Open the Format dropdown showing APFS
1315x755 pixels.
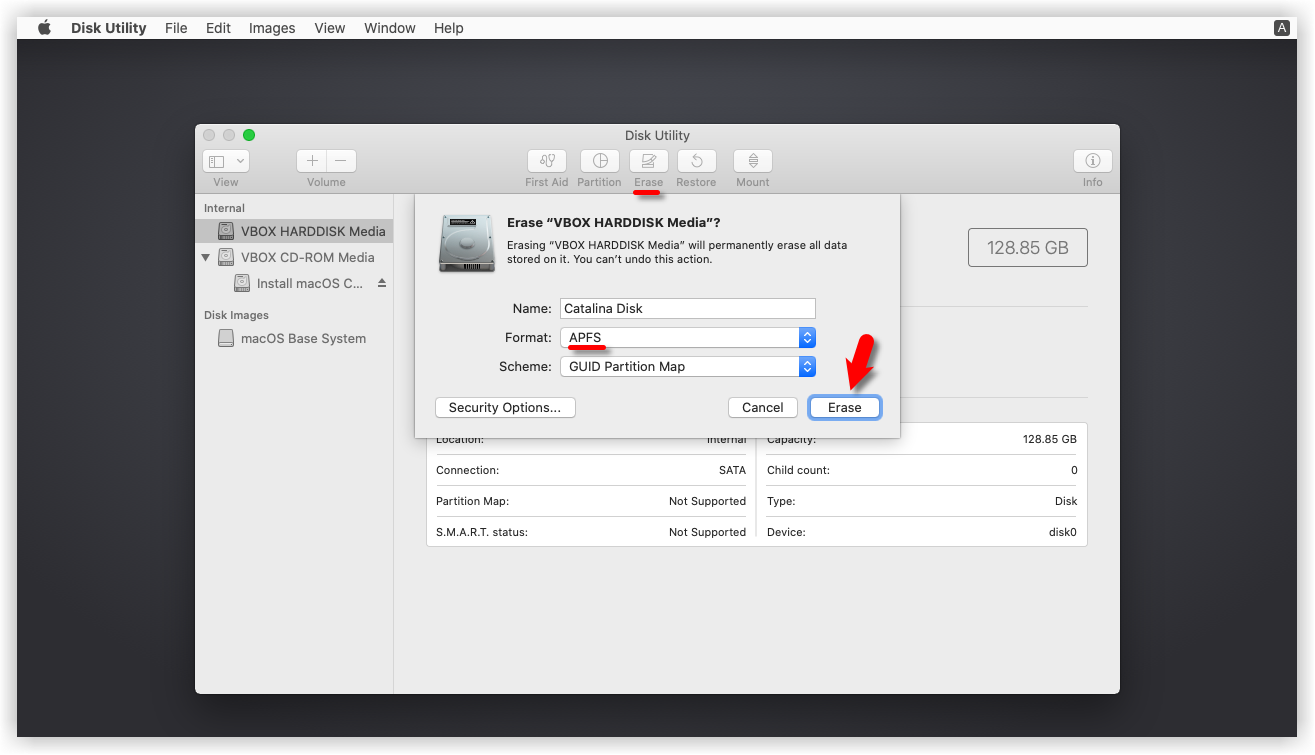[687, 338]
